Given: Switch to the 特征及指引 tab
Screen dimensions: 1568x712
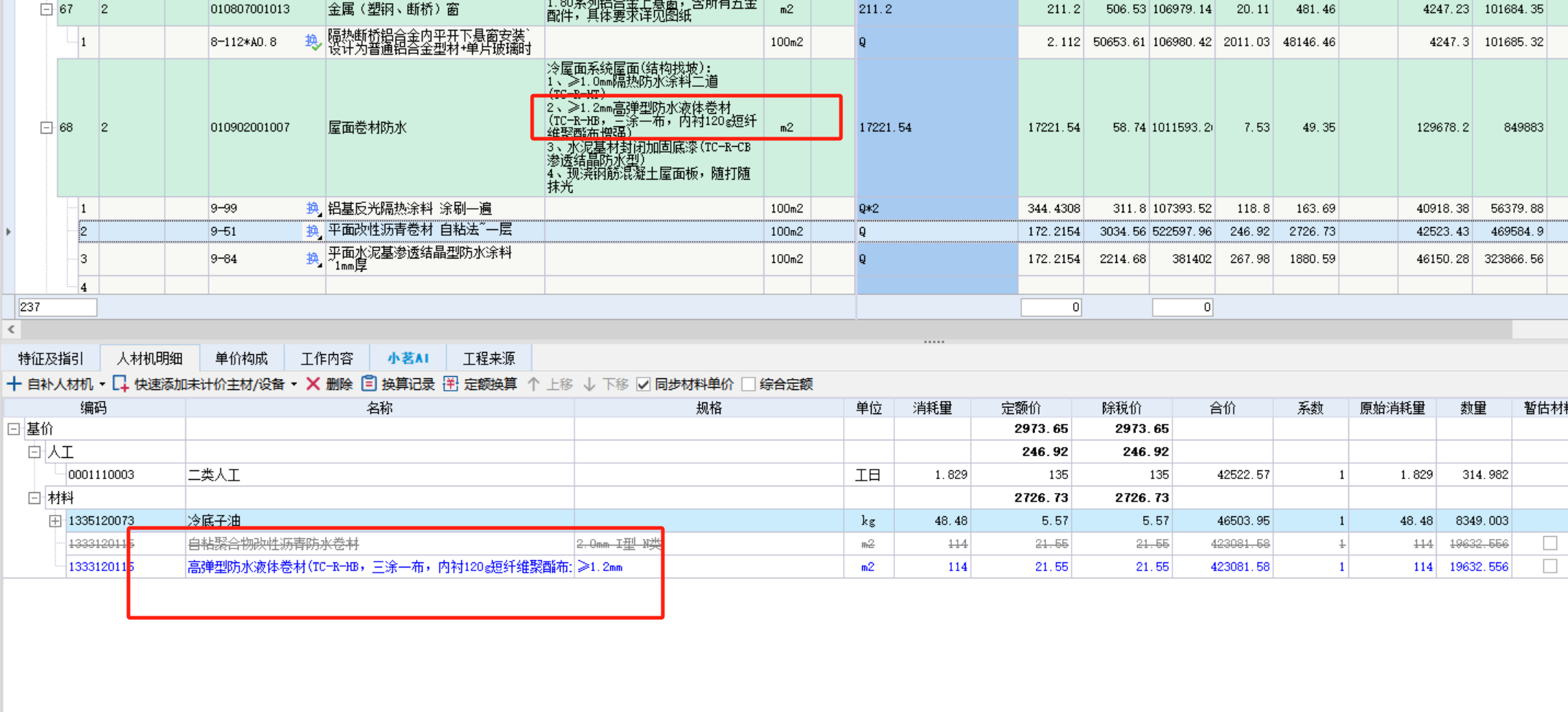Looking at the screenshot, I should click(x=50, y=359).
